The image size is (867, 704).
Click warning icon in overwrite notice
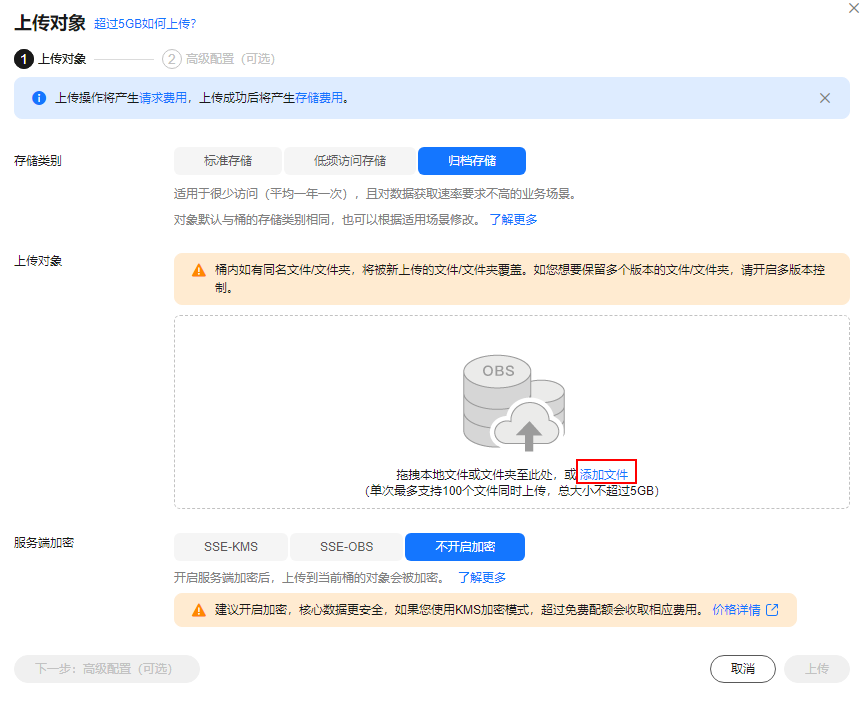click(x=199, y=270)
